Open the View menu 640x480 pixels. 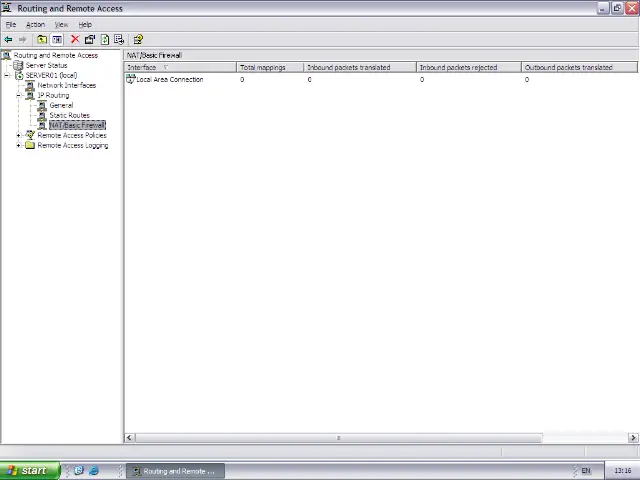coord(61,24)
